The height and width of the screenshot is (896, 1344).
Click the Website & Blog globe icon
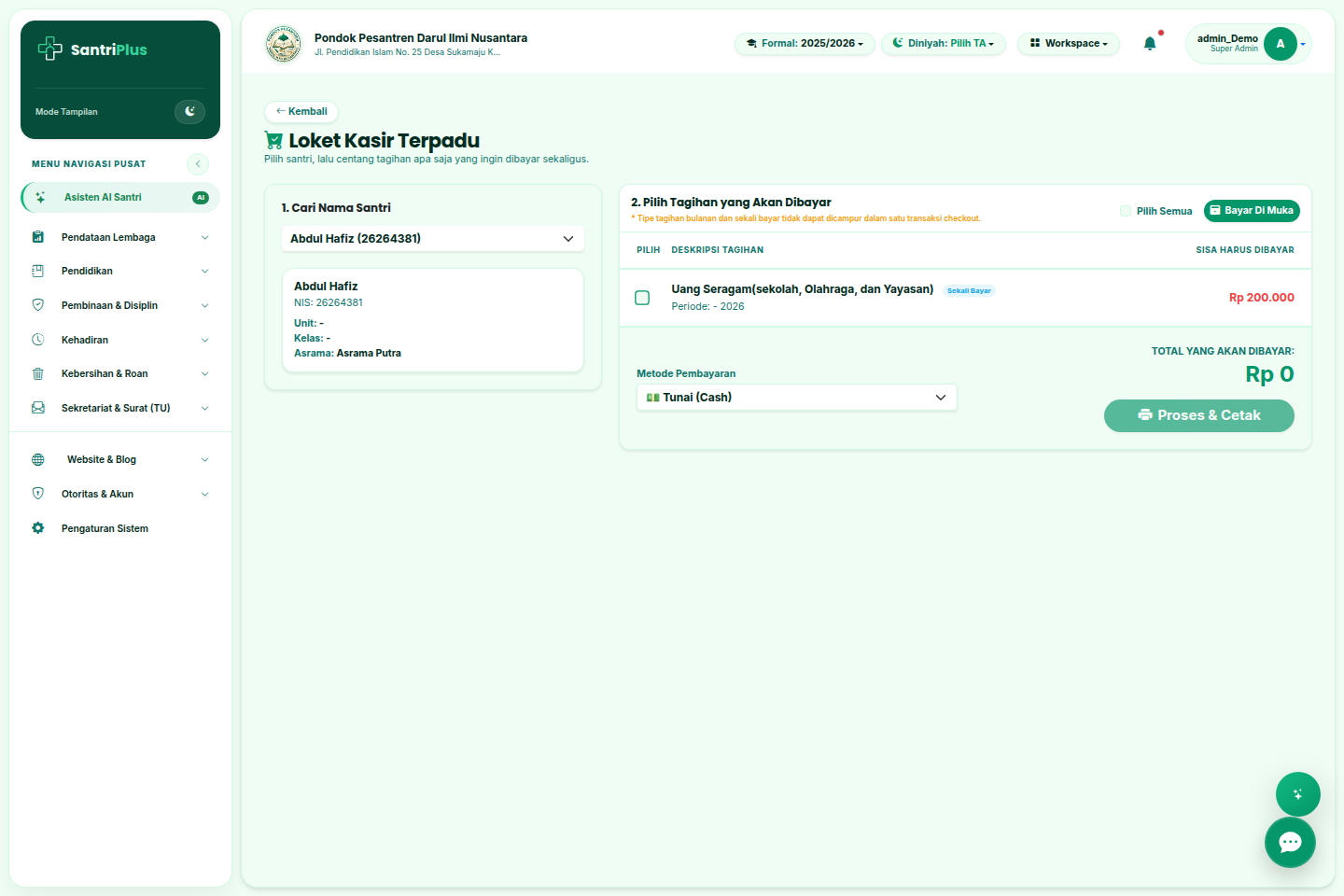point(38,459)
